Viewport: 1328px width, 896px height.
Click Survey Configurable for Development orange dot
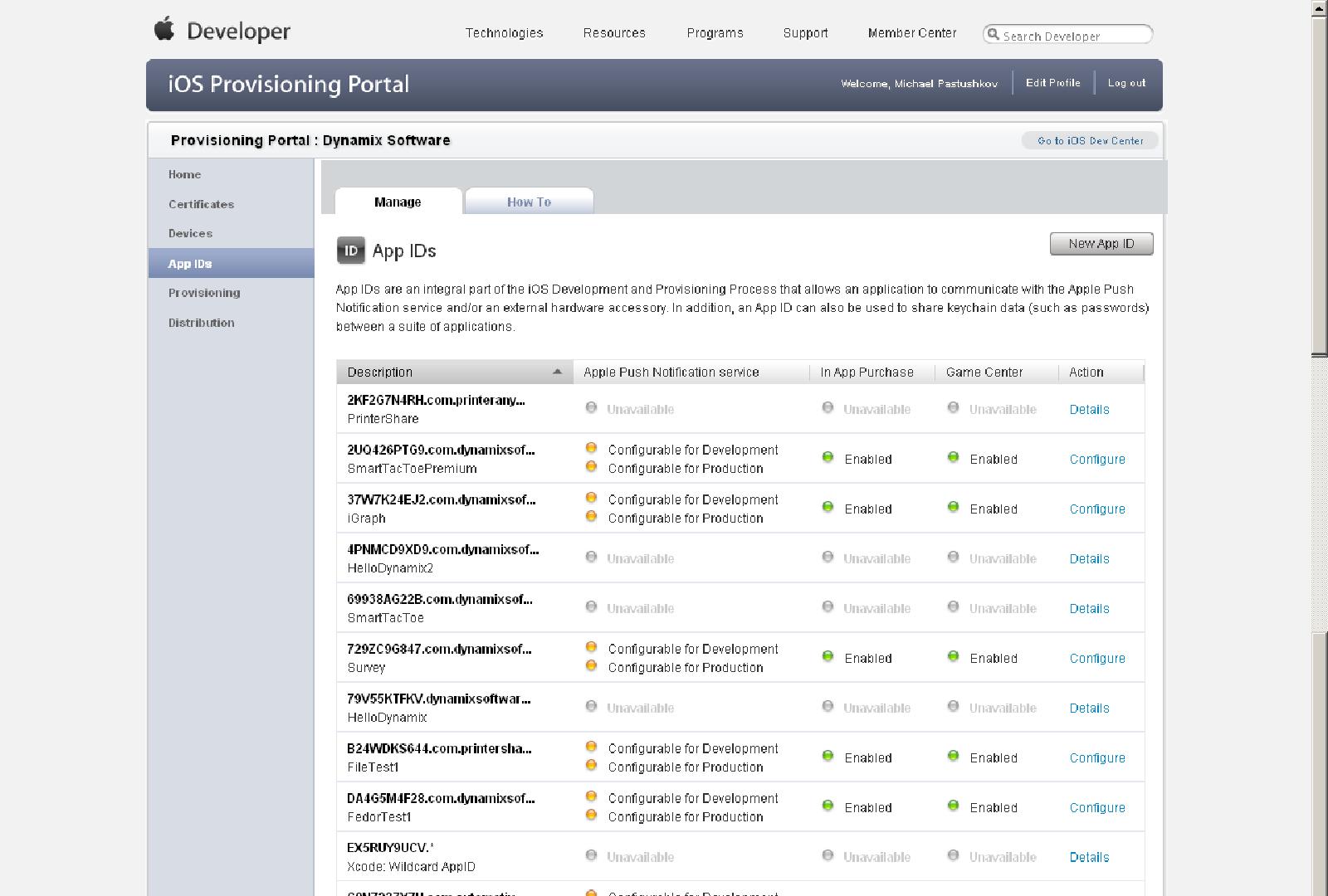pos(591,647)
